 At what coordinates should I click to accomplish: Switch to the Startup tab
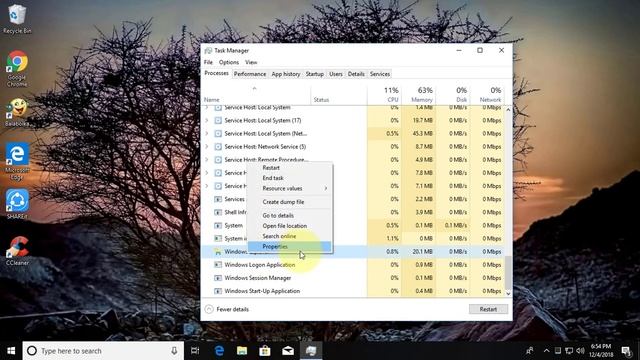tap(315, 74)
